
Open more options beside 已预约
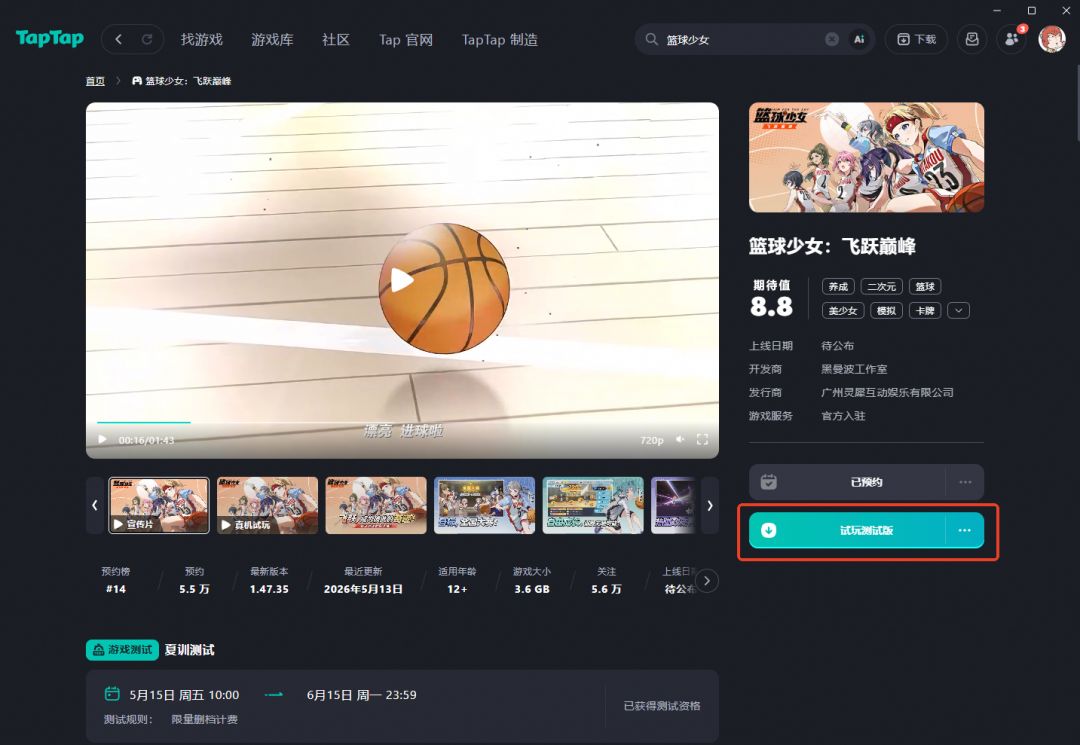pos(965,482)
